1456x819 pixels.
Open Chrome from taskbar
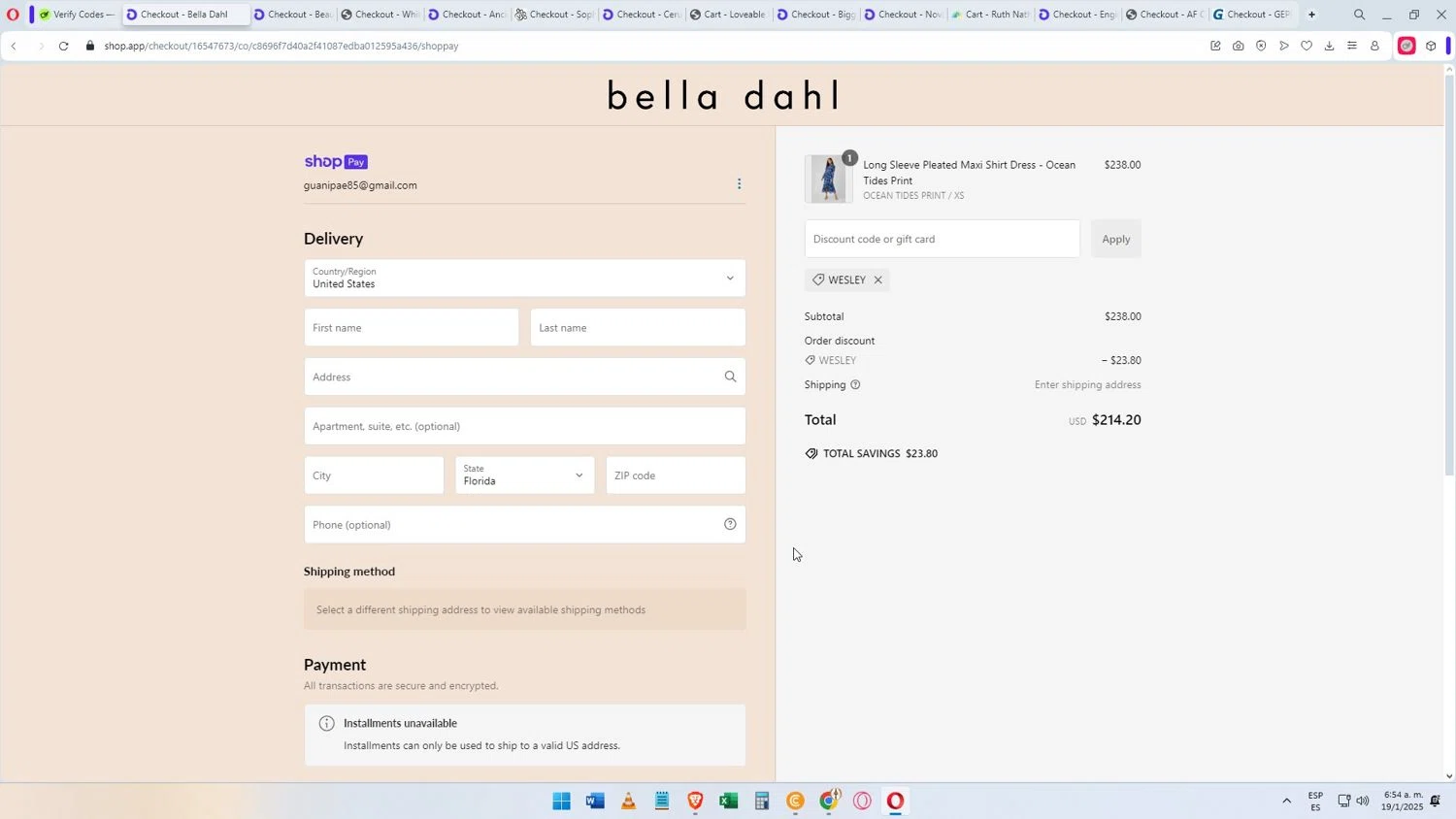(829, 801)
